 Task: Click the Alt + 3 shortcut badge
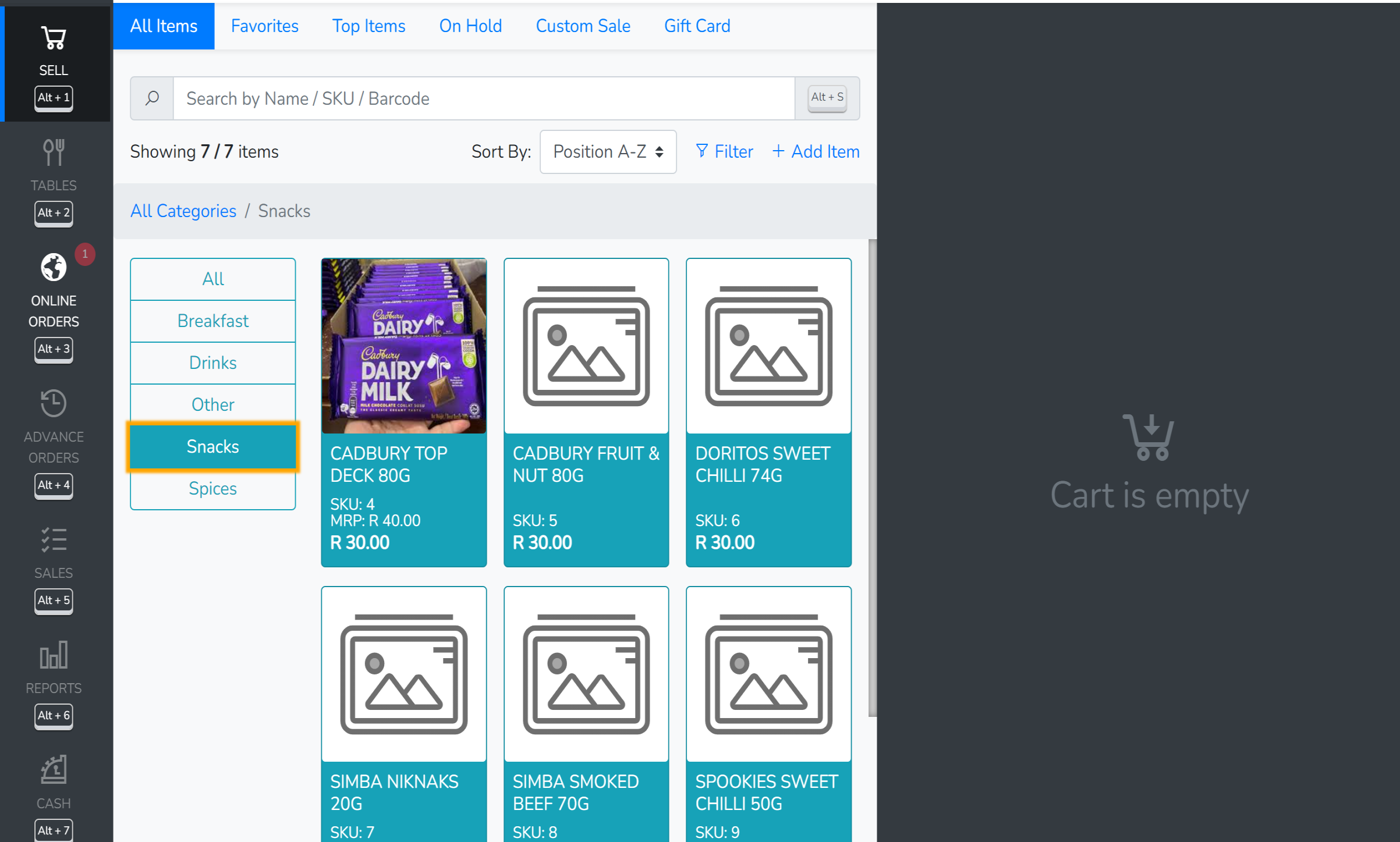click(x=54, y=349)
